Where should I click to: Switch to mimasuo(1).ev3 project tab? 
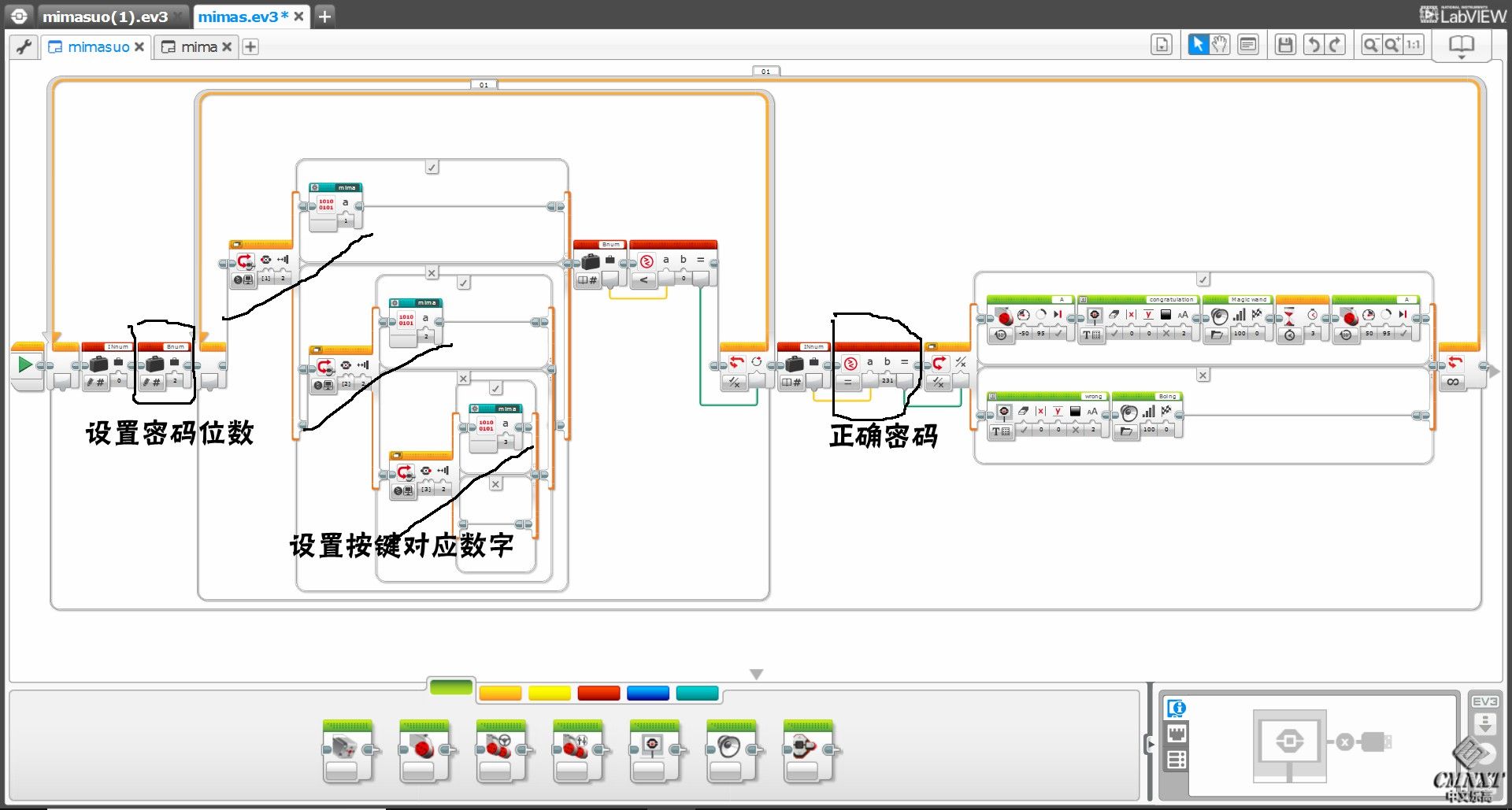coord(105,17)
